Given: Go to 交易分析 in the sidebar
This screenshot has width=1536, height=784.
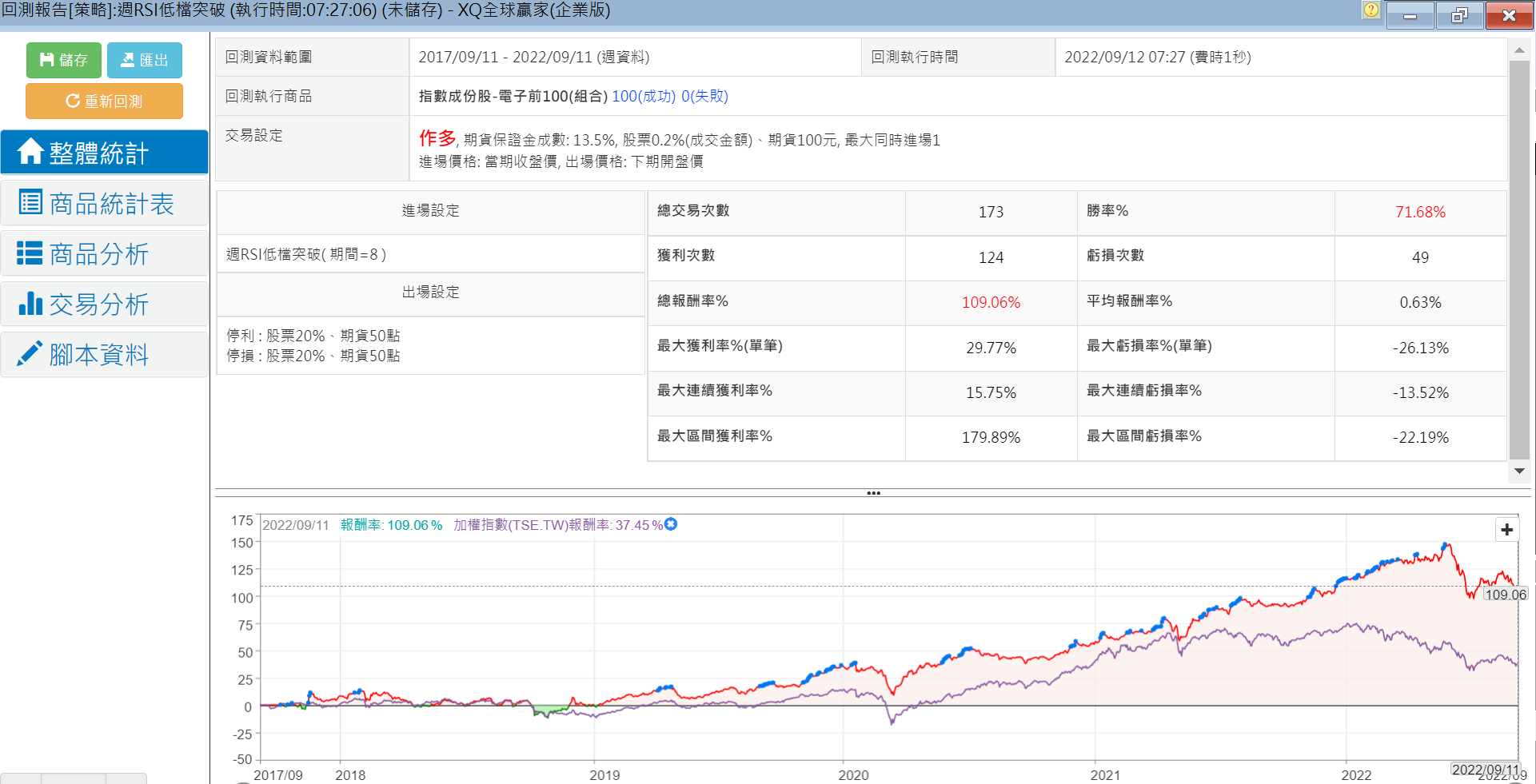Looking at the screenshot, I should [x=104, y=304].
